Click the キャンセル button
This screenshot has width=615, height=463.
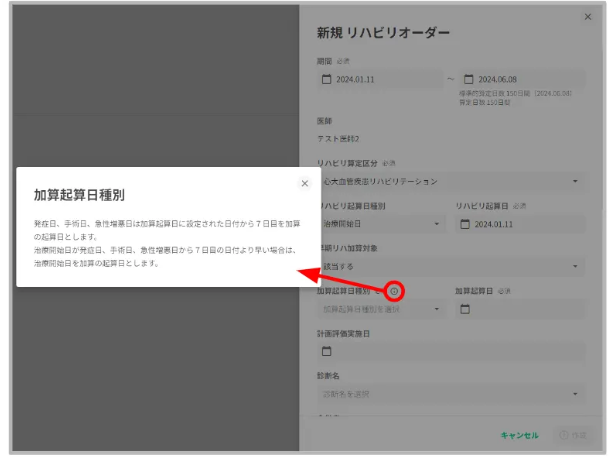coord(519,435)
